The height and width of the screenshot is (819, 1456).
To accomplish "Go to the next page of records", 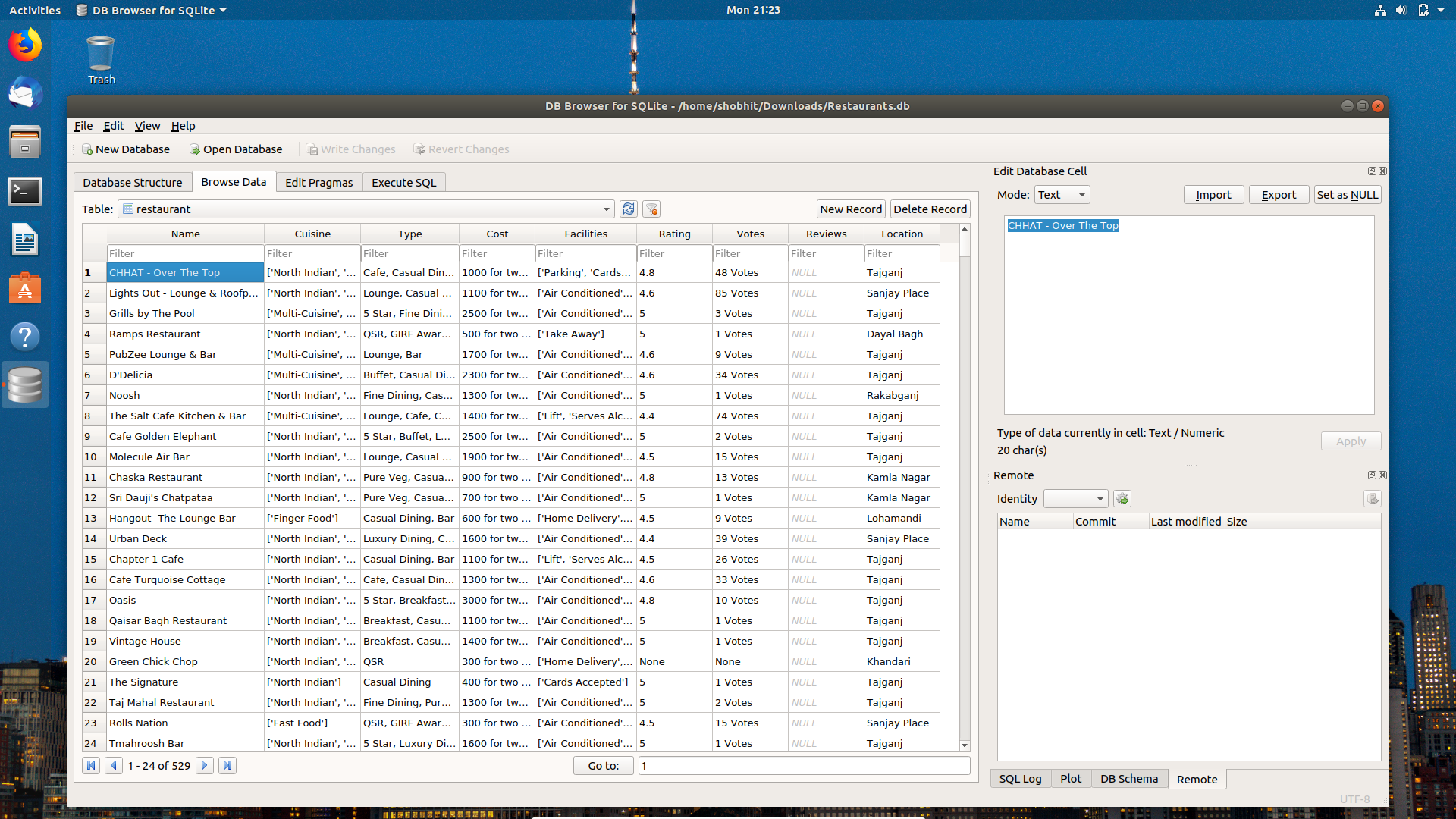I will (204, 766).
